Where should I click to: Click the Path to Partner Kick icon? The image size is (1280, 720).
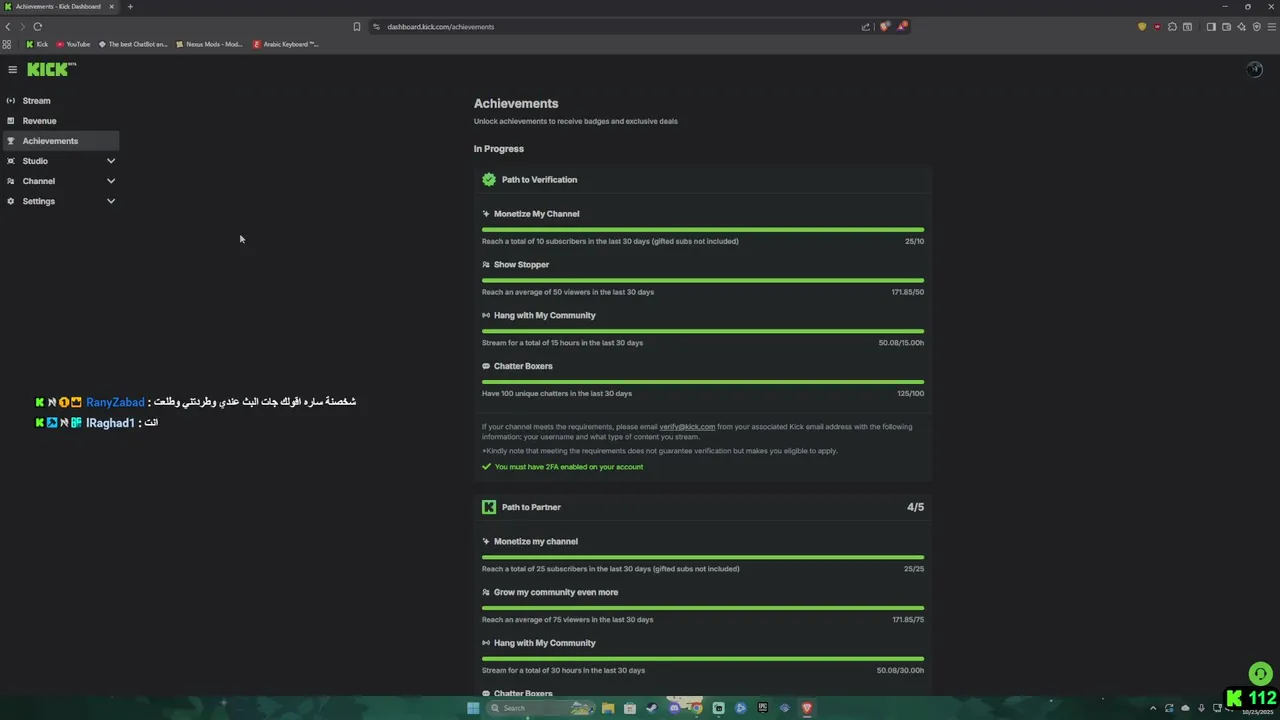(489, 507)
